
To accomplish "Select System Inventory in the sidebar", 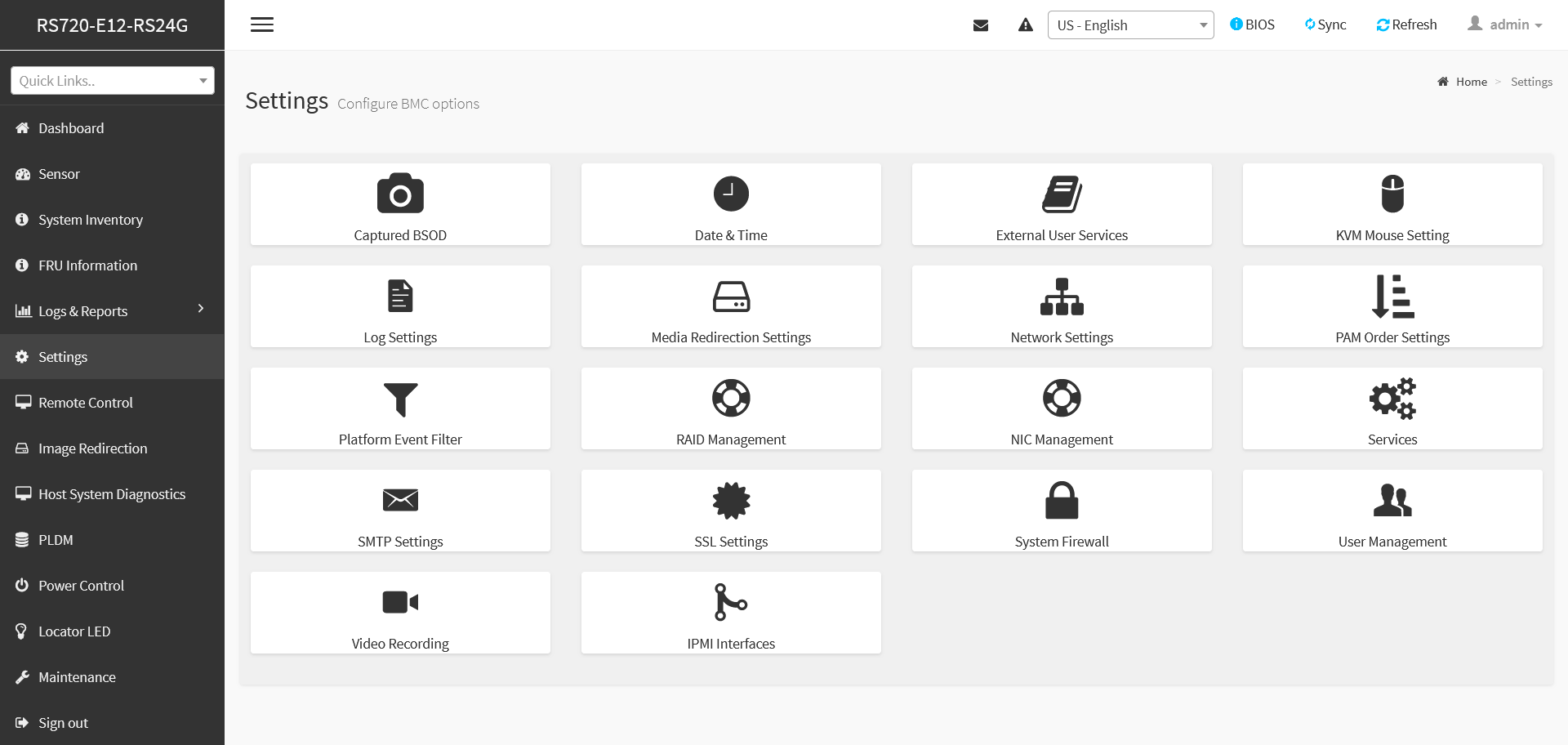I will pyautogui.click(x=112, y=220).
